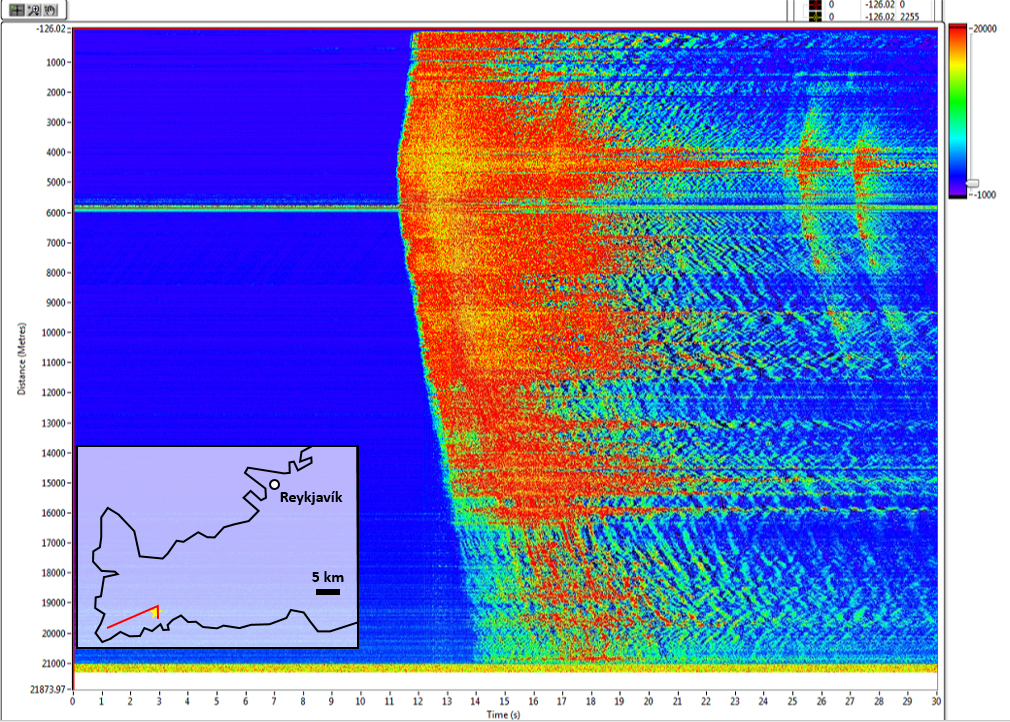This screenshot has width=1010, height=722.
Task: Click the Time (s) axis label
Action: [x=504, y=715]
